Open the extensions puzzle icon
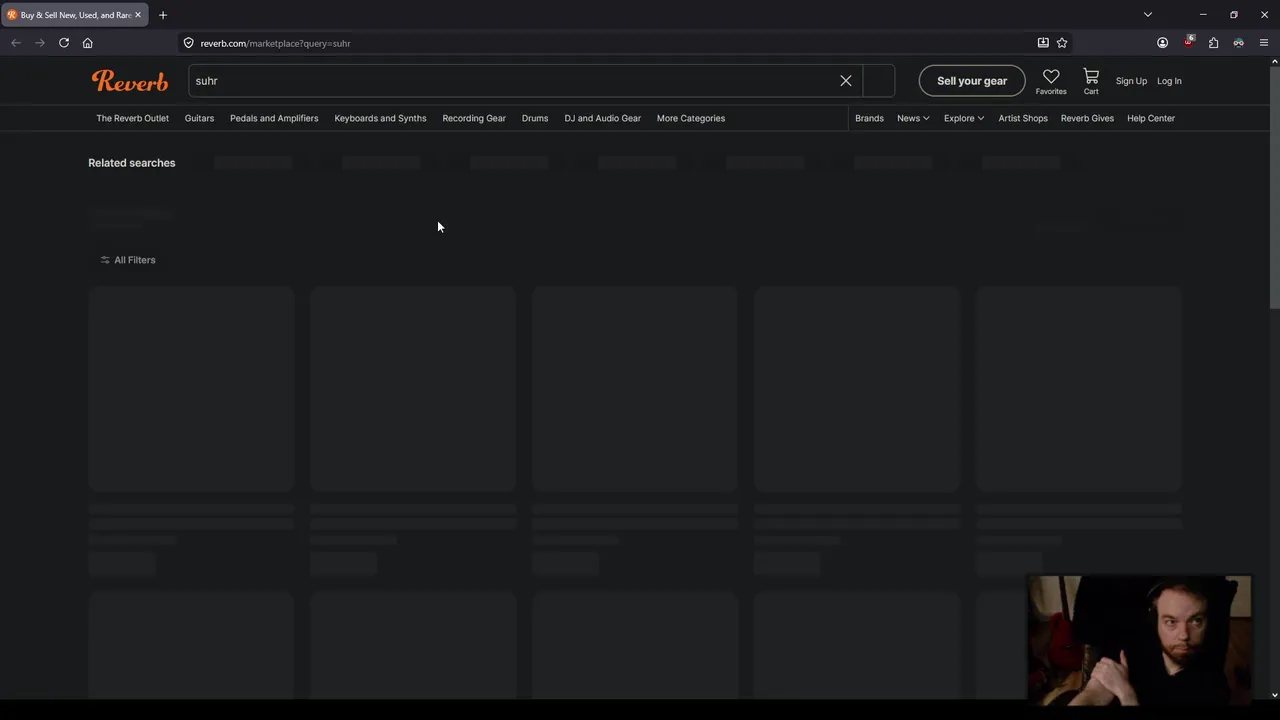This screenshot has height=720, width=1280. tap(1213, 43)
